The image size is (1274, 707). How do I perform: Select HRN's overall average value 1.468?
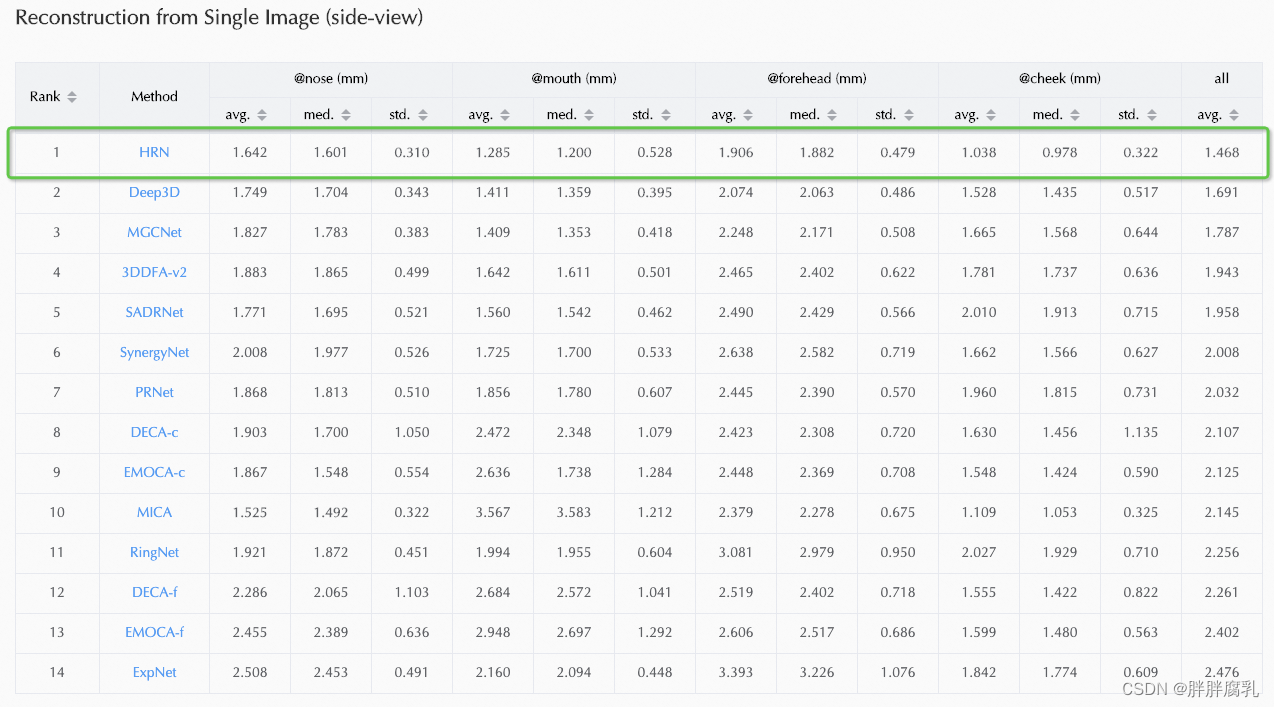pyautogui.click(x=1222, y=152)
